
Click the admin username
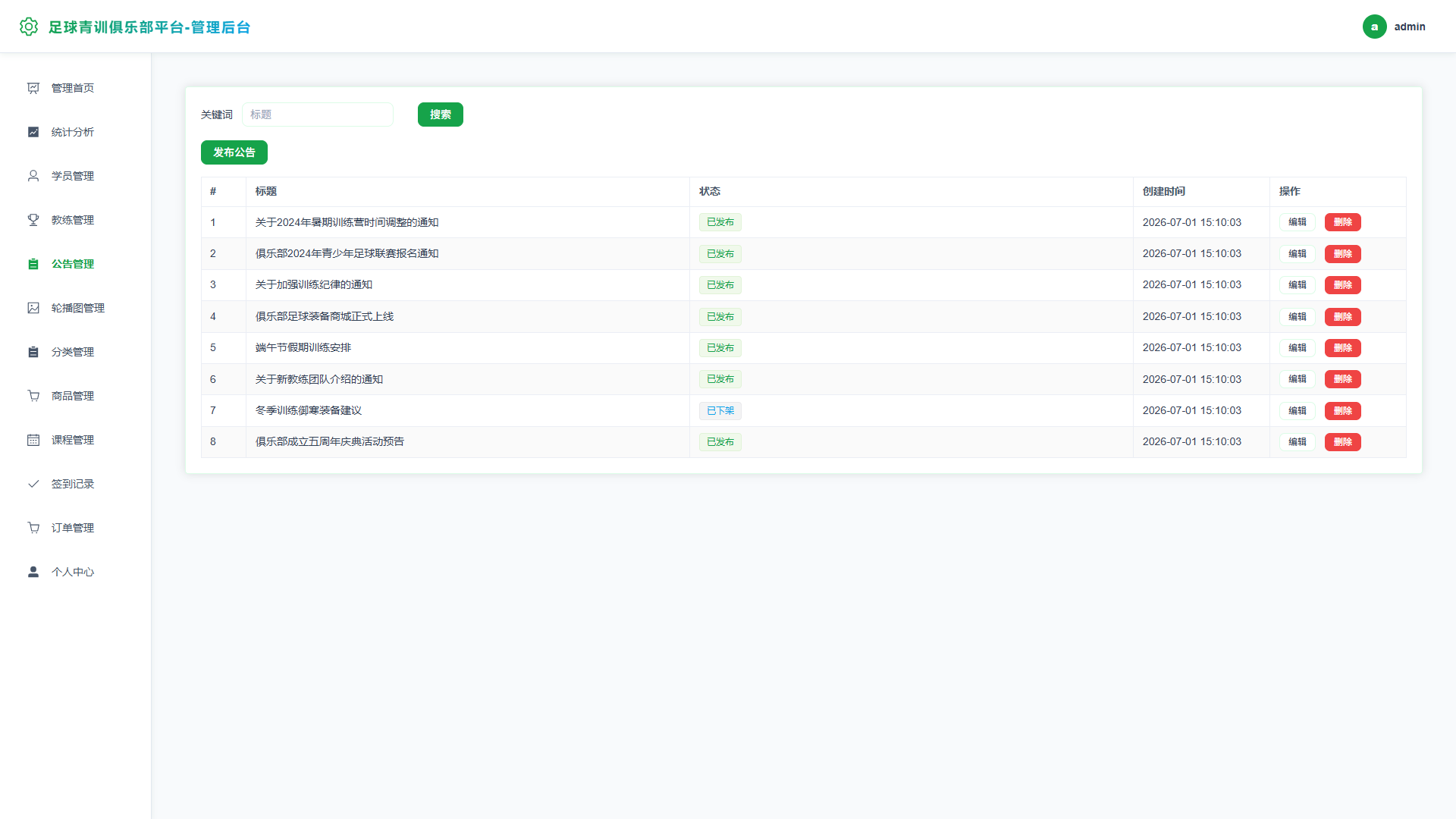point(1409,27)
